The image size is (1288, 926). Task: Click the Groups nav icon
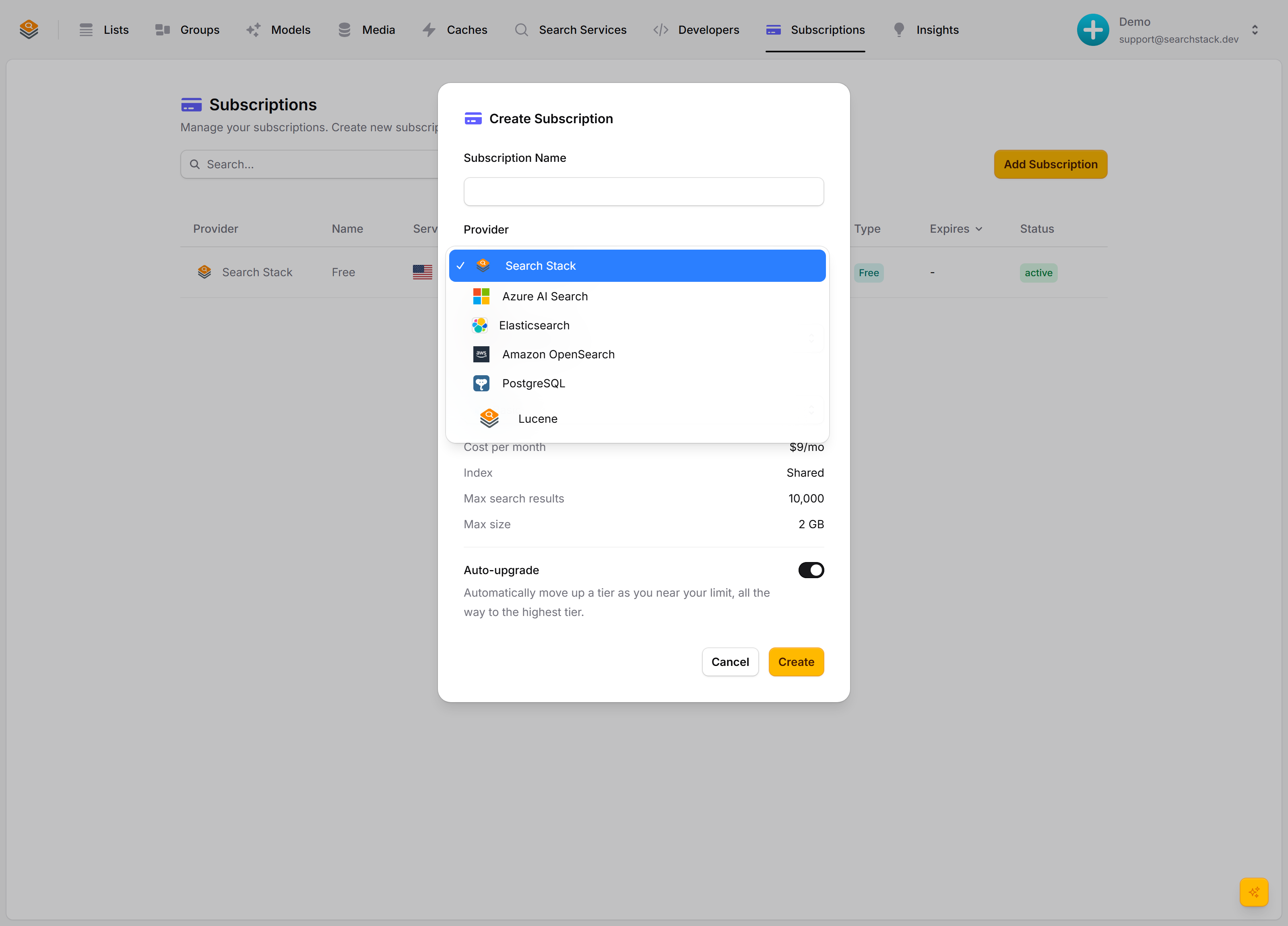(163, 29)
